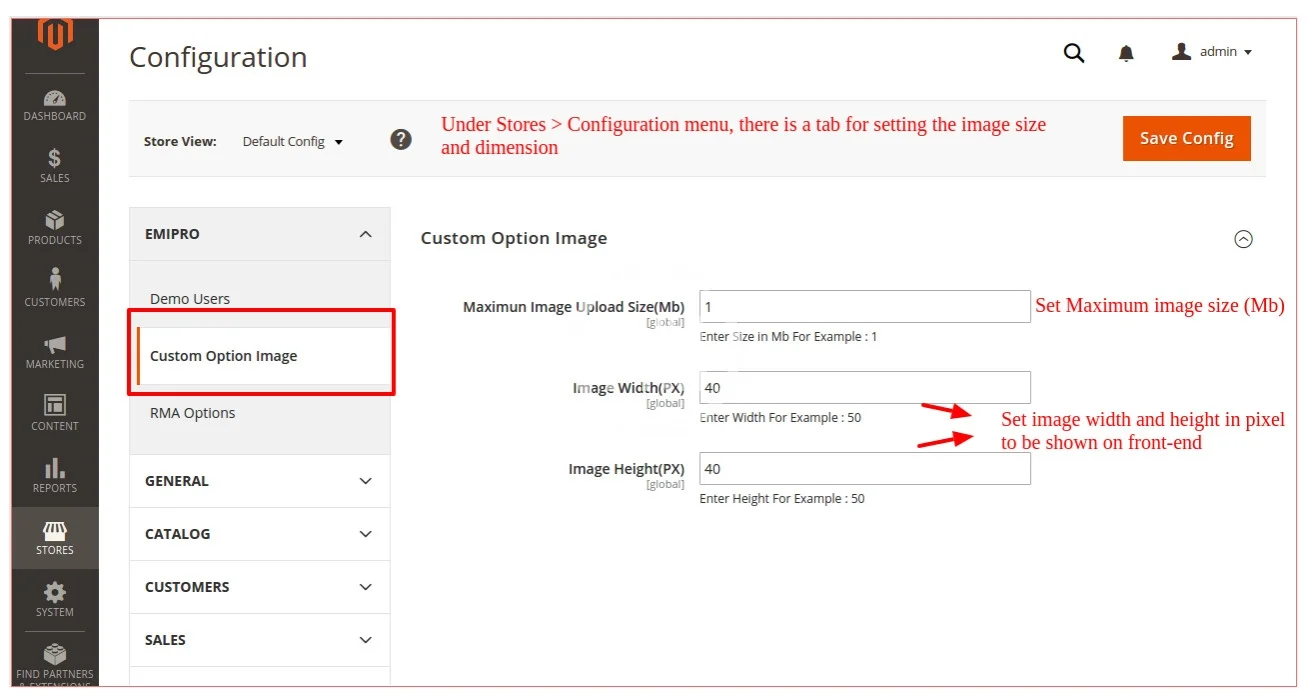Click the search magnifier icon

tap(1074, 53)
